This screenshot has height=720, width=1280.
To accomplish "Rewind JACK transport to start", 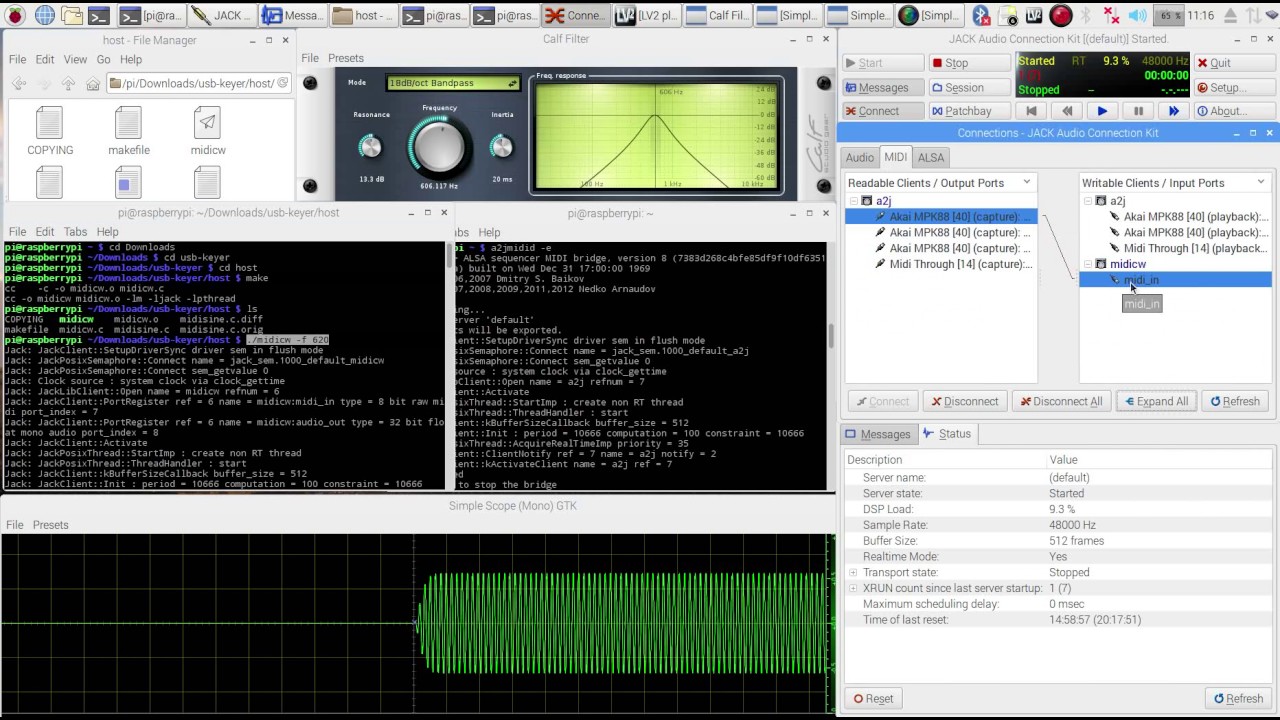I will pos(1031,111).
